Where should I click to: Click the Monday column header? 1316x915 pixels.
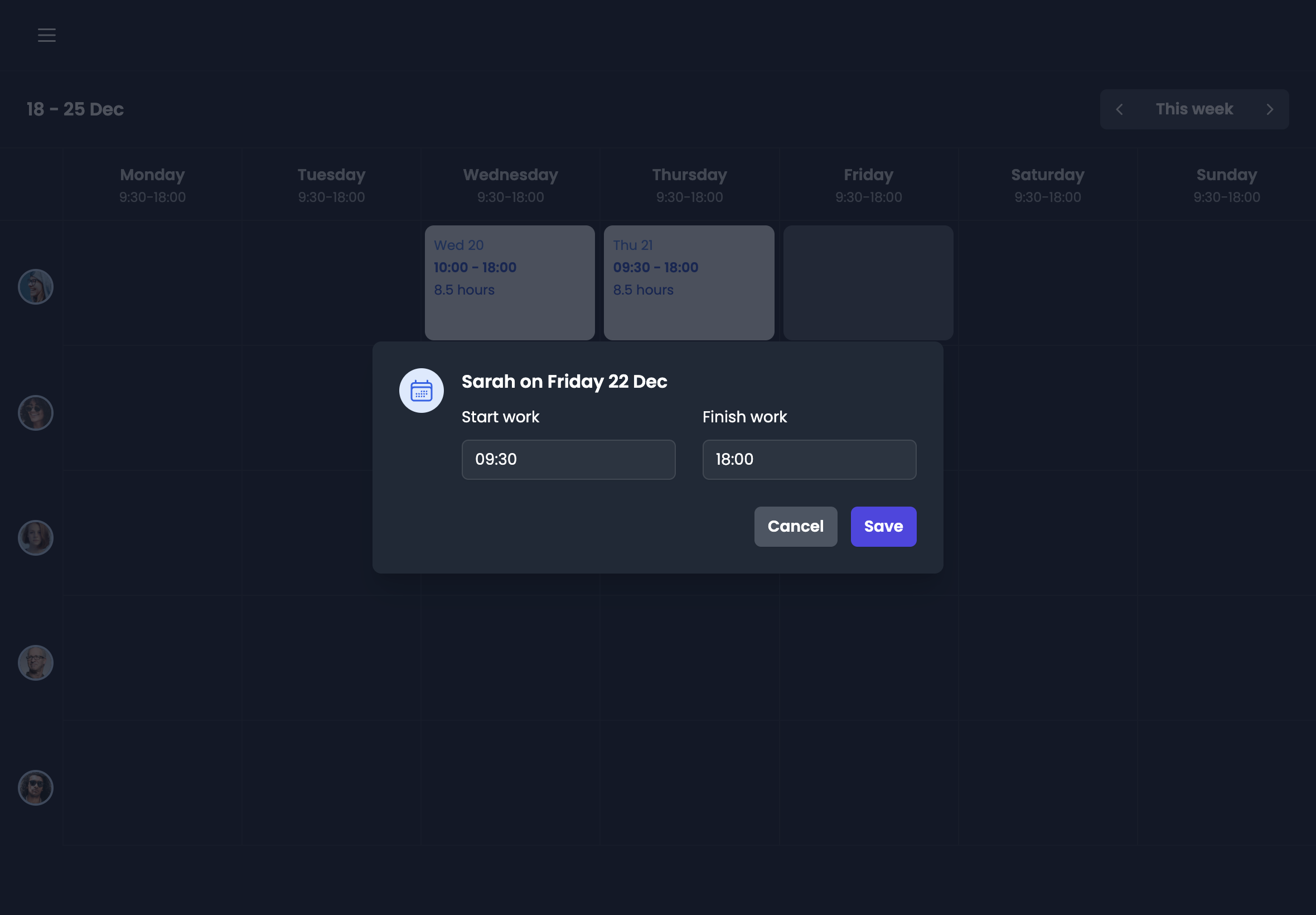(x=152, y=185)
